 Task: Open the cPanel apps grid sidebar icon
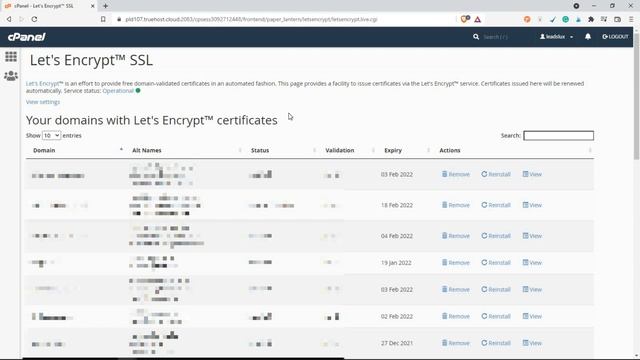11,56
